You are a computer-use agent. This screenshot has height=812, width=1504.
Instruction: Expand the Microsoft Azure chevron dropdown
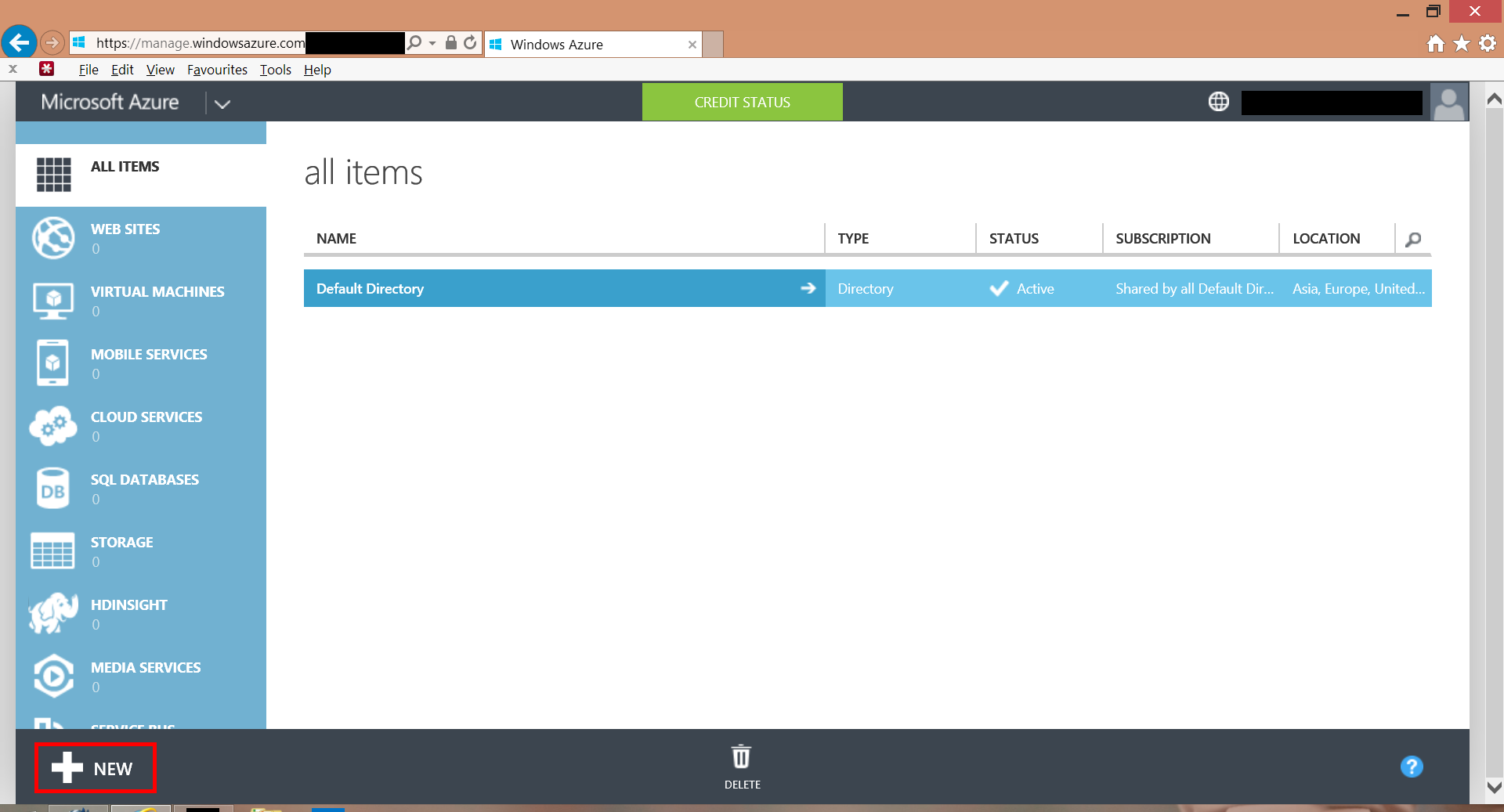pos(222,103)
